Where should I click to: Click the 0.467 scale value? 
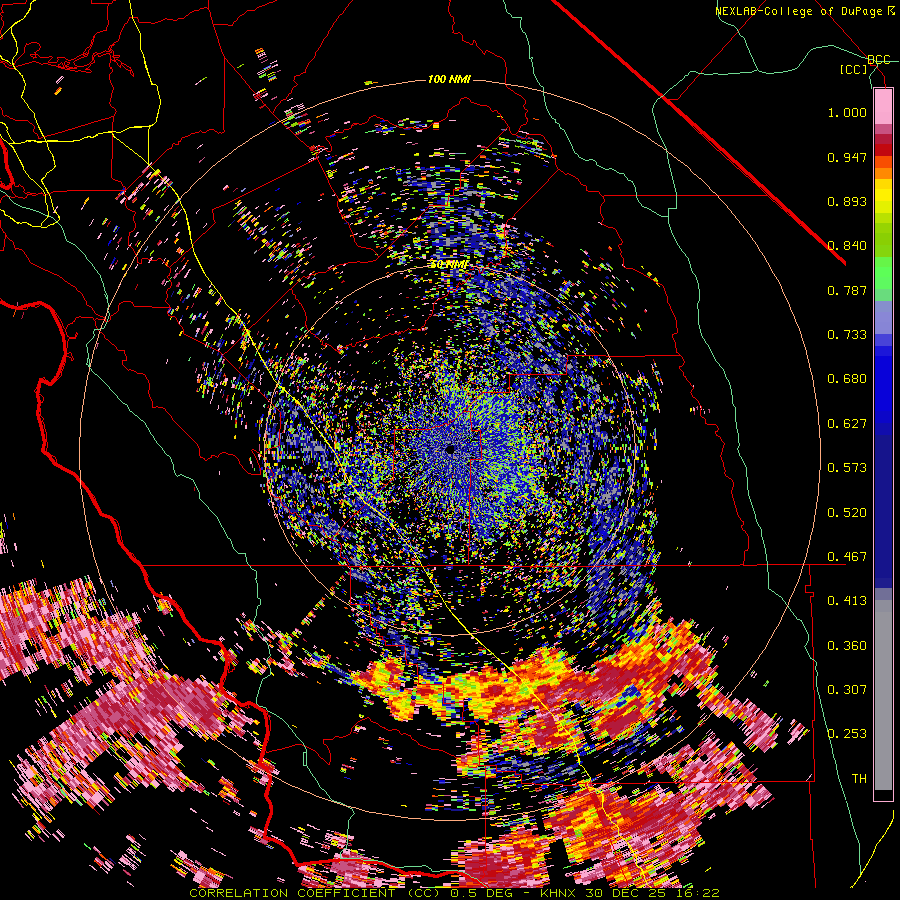click(x=847, y=557)
